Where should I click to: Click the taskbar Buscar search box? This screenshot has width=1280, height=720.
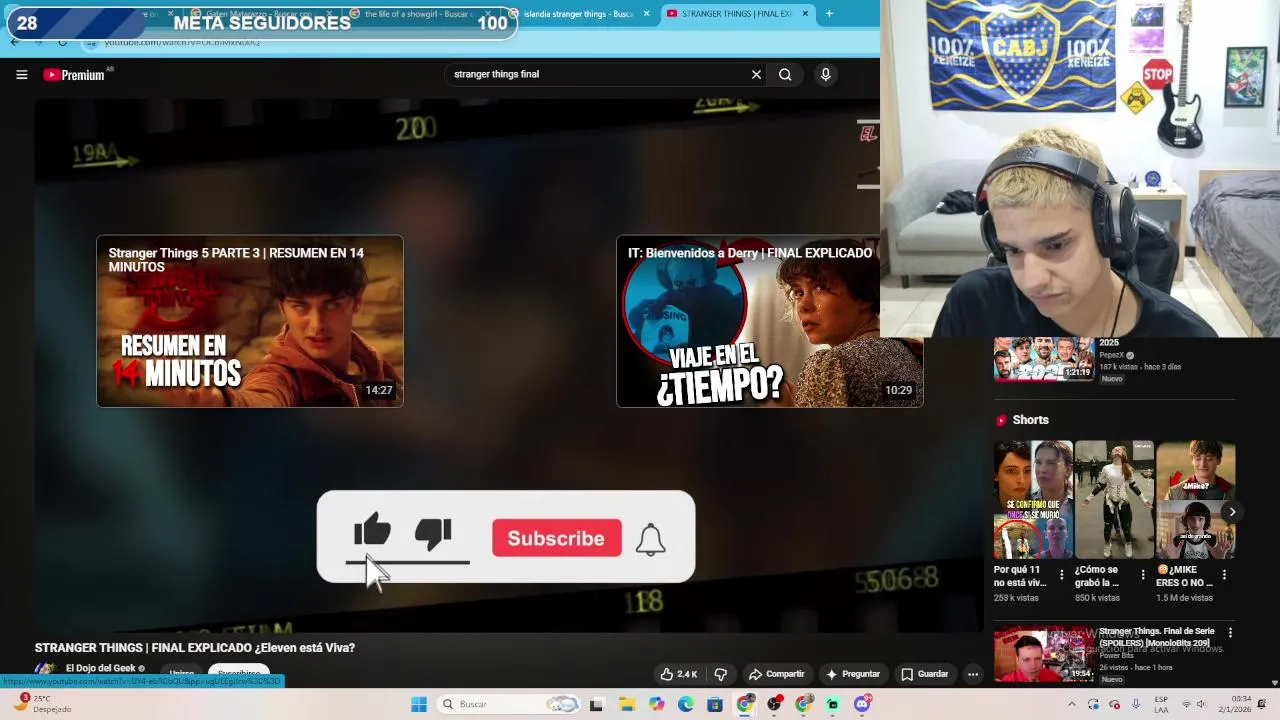(510, 704)
